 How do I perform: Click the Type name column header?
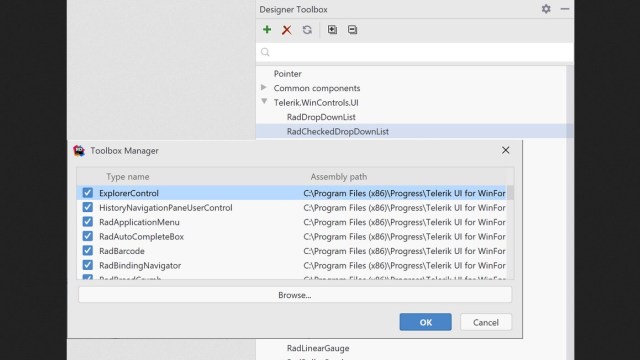click(x=128, y=177)
